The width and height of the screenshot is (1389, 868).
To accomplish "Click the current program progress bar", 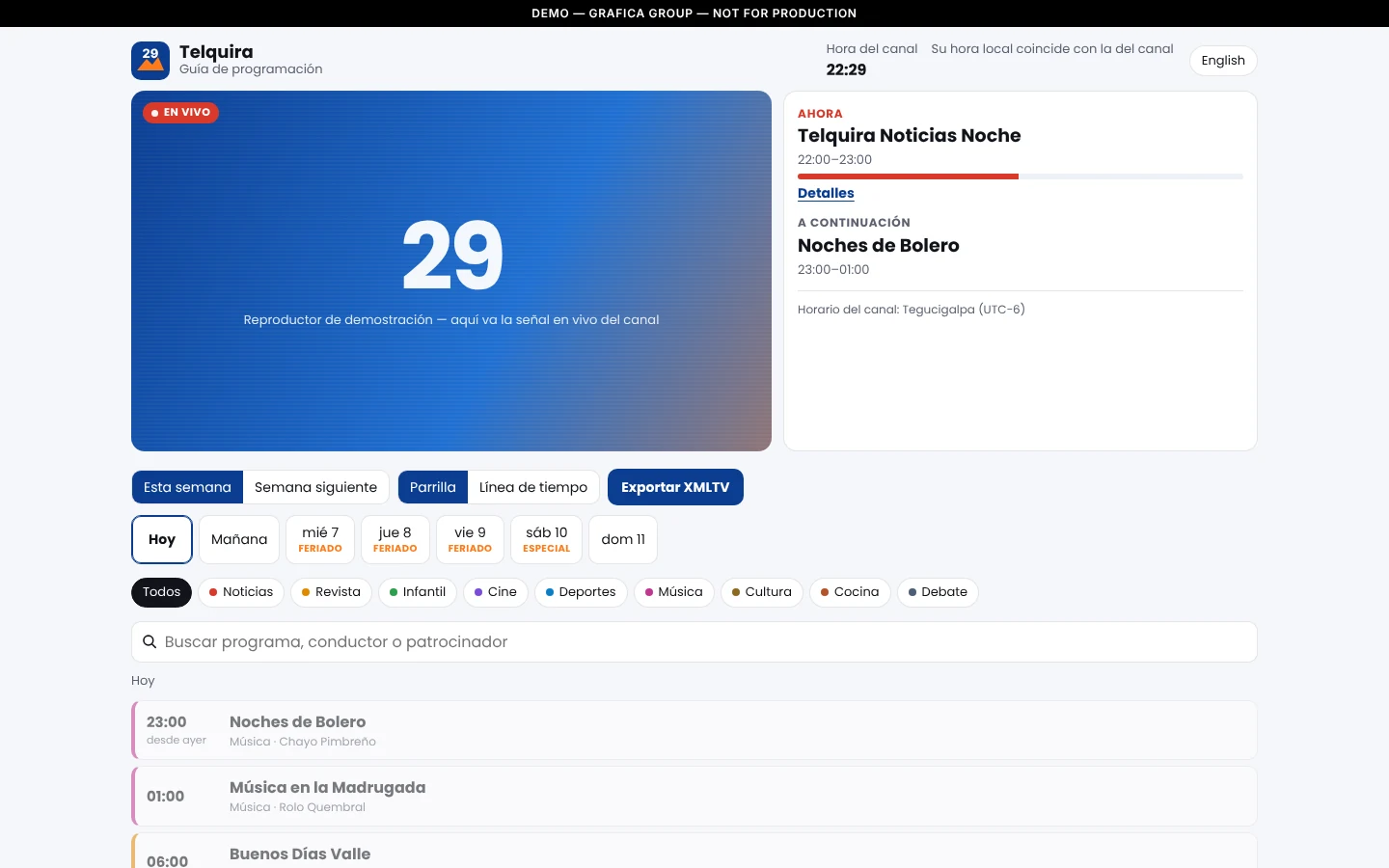I will pyautogui.click(x=1021, y=176).
